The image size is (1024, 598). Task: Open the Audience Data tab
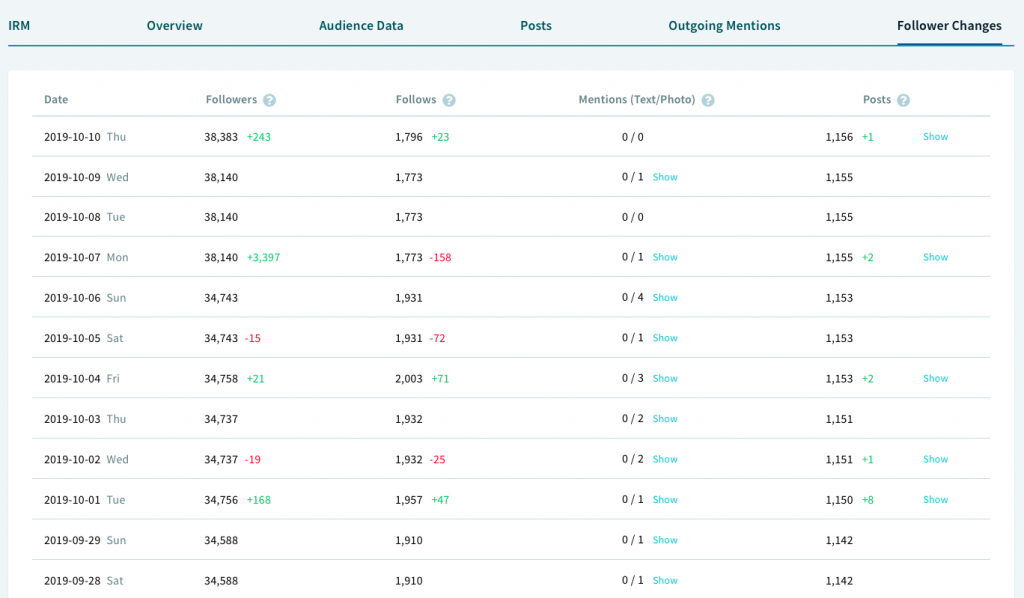(361, 26)
